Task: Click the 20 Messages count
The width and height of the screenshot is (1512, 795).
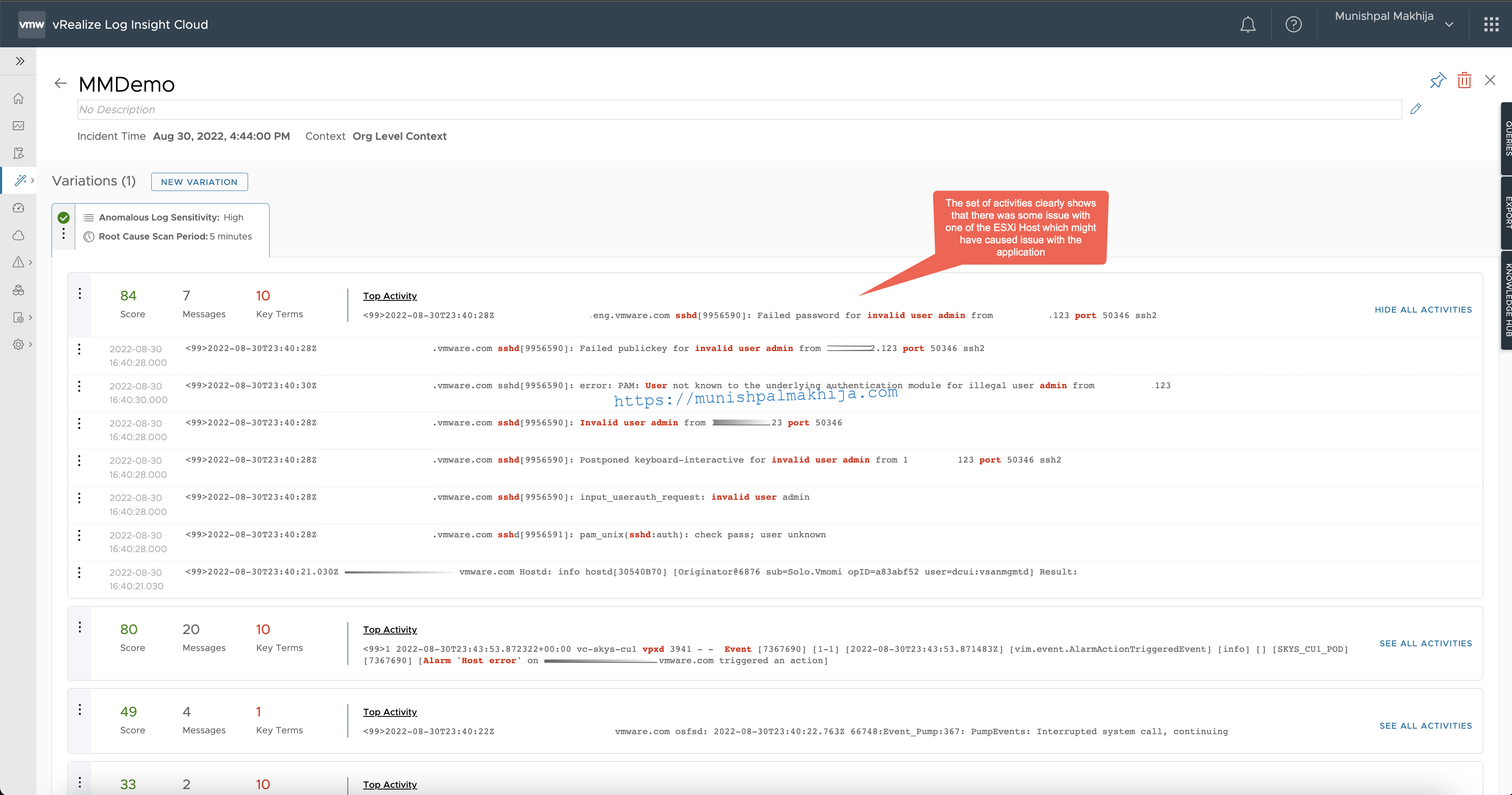Action: coord(191,629)
